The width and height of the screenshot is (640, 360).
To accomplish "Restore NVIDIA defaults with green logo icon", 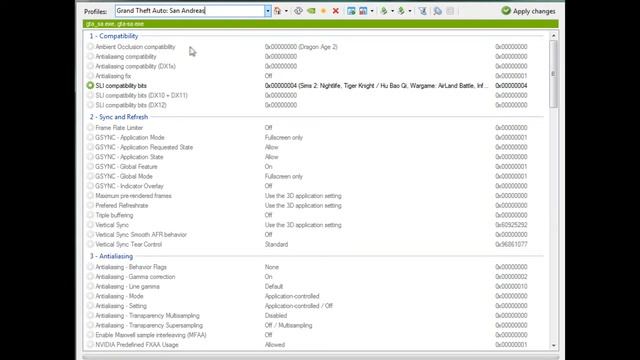I will pyautogui.click(x=311, y=11).
